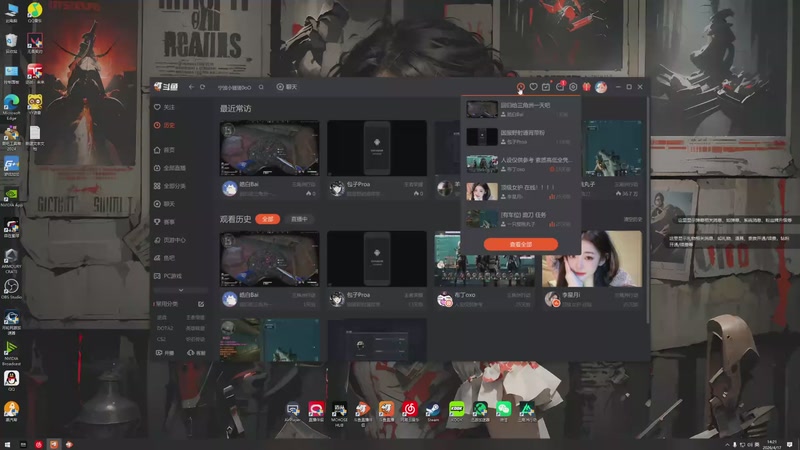Click the search magnifier icon
This screenshot has width=800, height=450.
tap(261, 87)
